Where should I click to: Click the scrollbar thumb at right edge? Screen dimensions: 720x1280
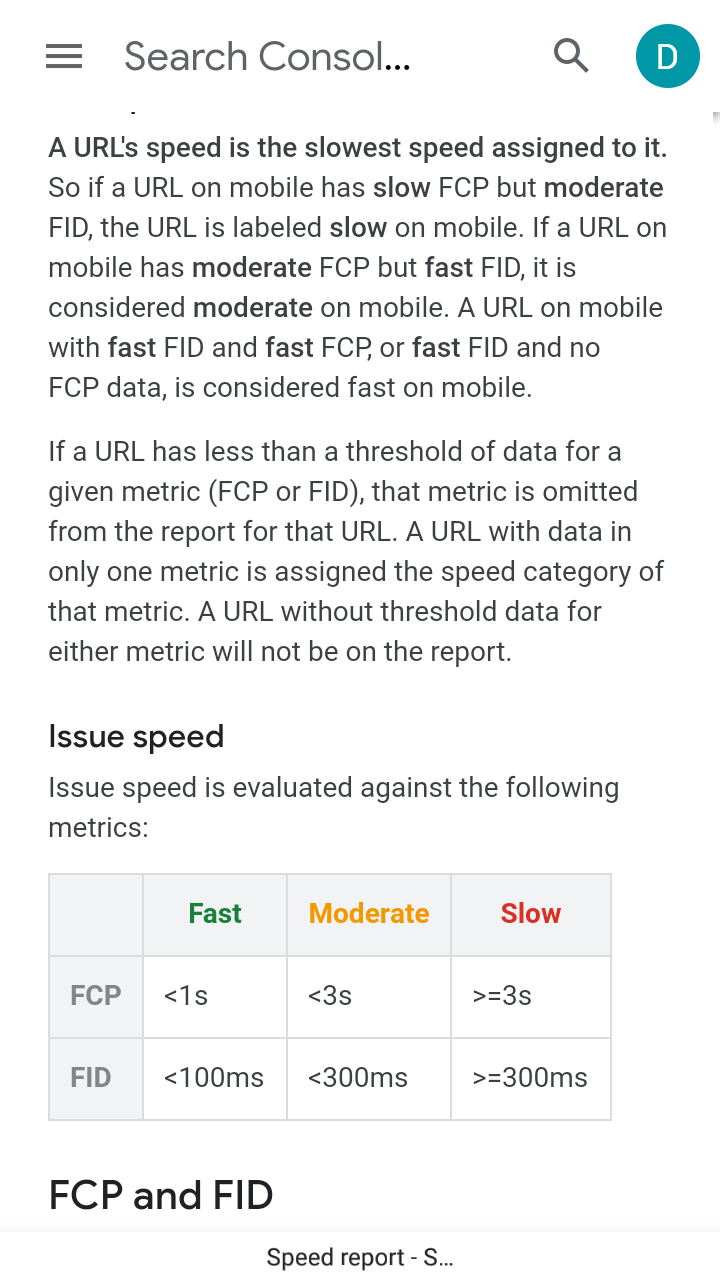[716, 116]
